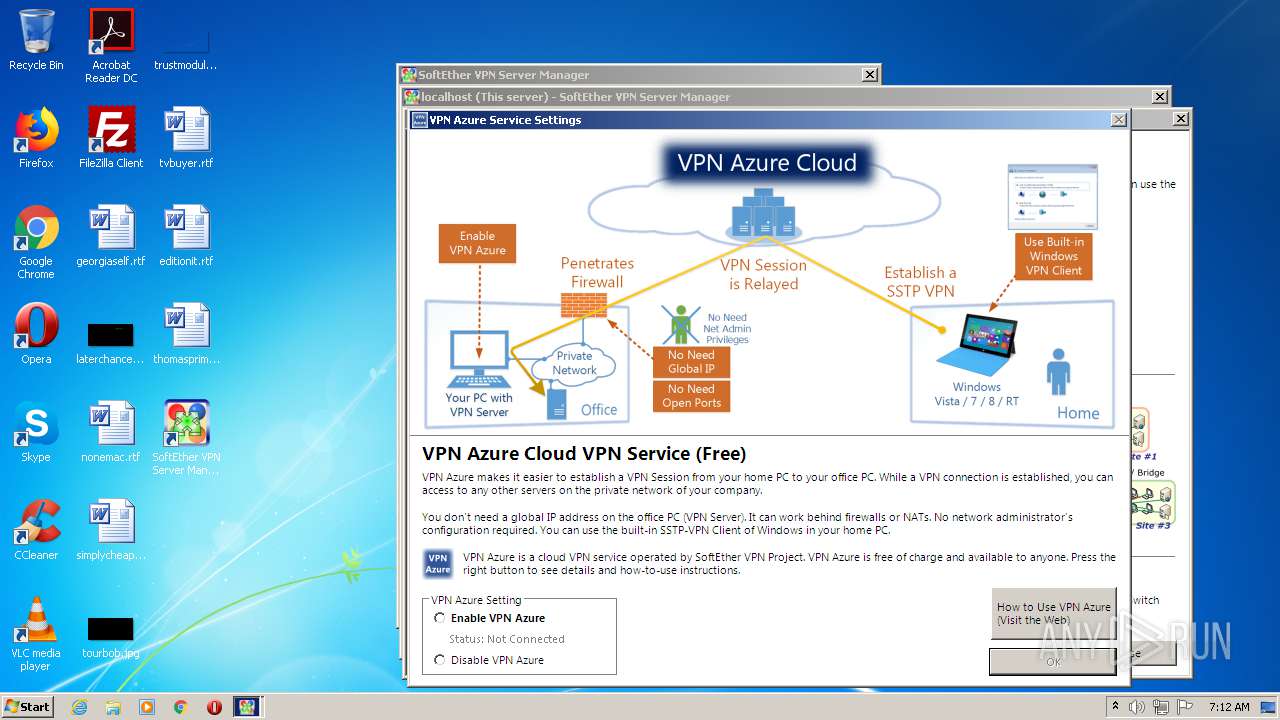Click the Site 3 icon in background window
Viewport: 1280px width, 720px height.
[1152, 505]
